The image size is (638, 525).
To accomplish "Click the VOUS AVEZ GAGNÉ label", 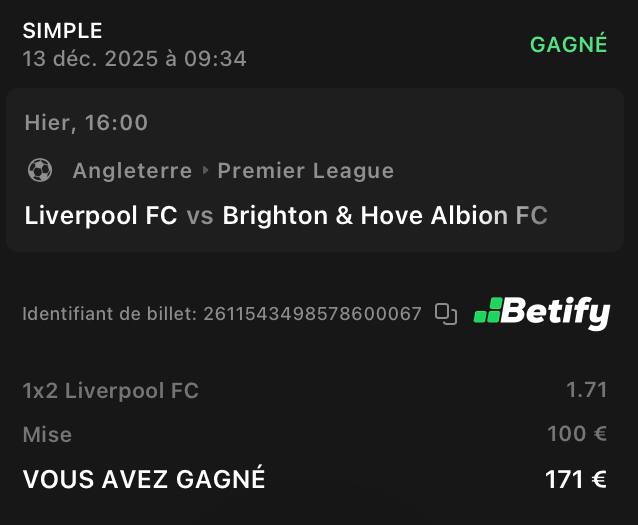I will [x=144, y=480].
